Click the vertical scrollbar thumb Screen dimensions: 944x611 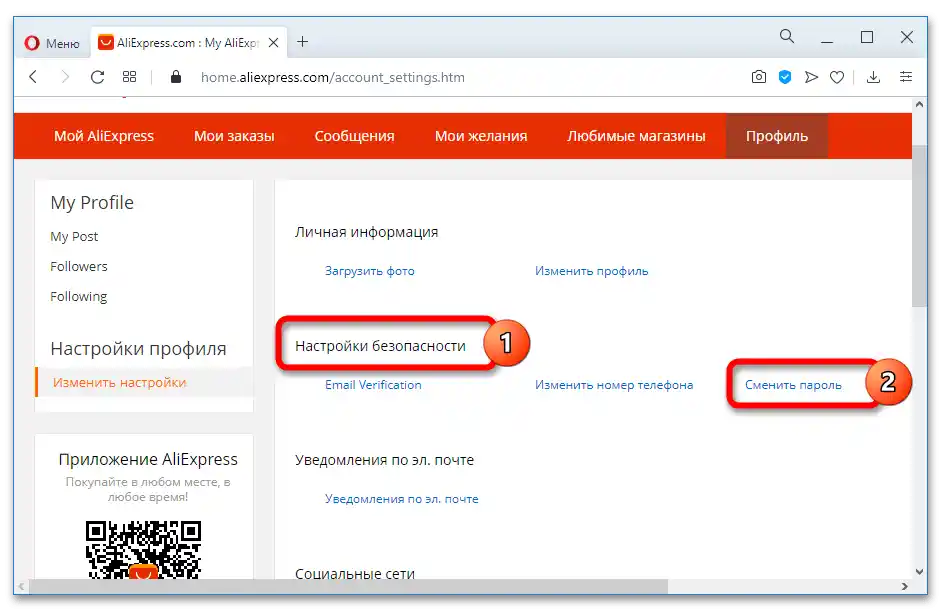click(x=919, y=226)
